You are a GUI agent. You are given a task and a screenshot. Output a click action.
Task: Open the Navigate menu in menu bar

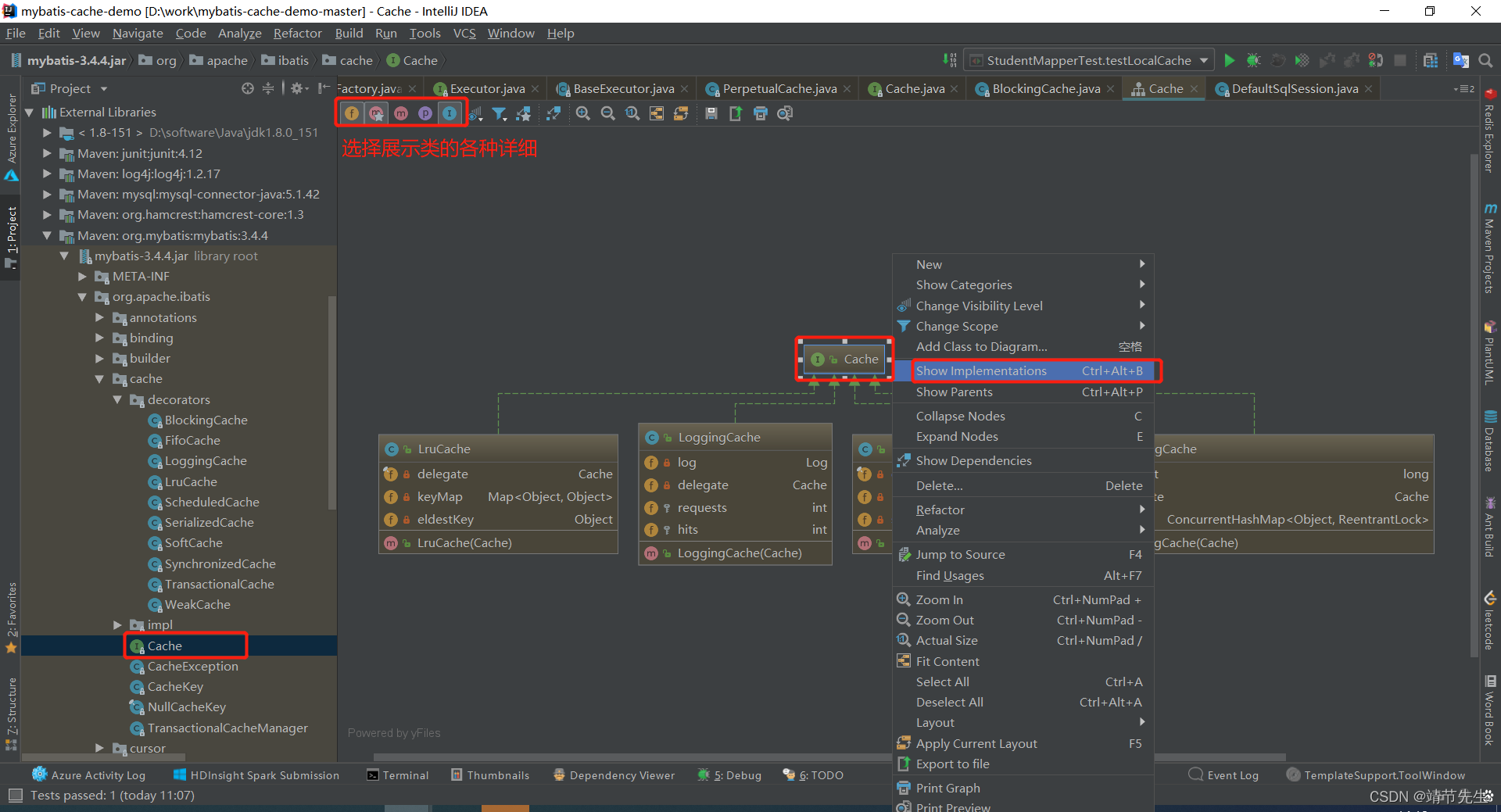138,33
